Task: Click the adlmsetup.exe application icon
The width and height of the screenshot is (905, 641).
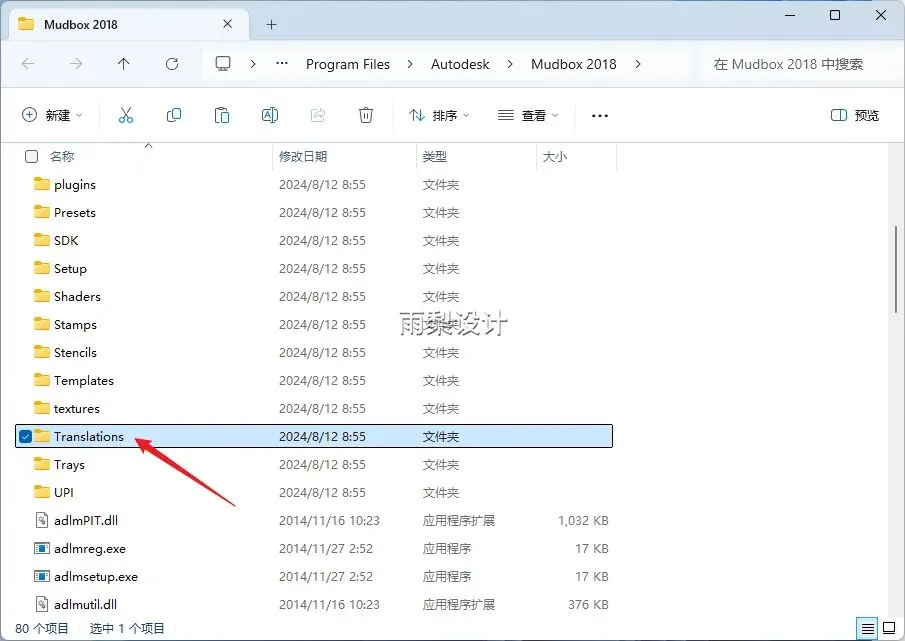Action: [42, 576]
